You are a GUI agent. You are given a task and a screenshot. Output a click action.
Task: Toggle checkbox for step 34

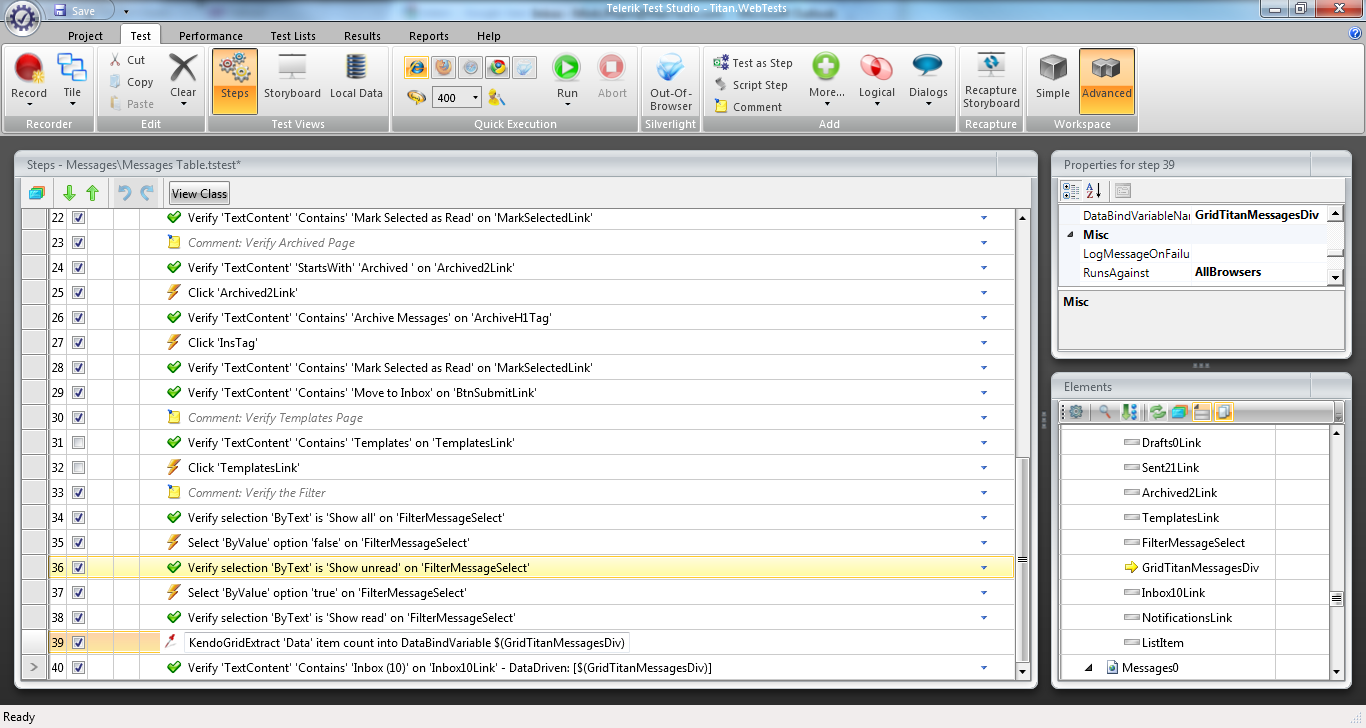[78, 518]
